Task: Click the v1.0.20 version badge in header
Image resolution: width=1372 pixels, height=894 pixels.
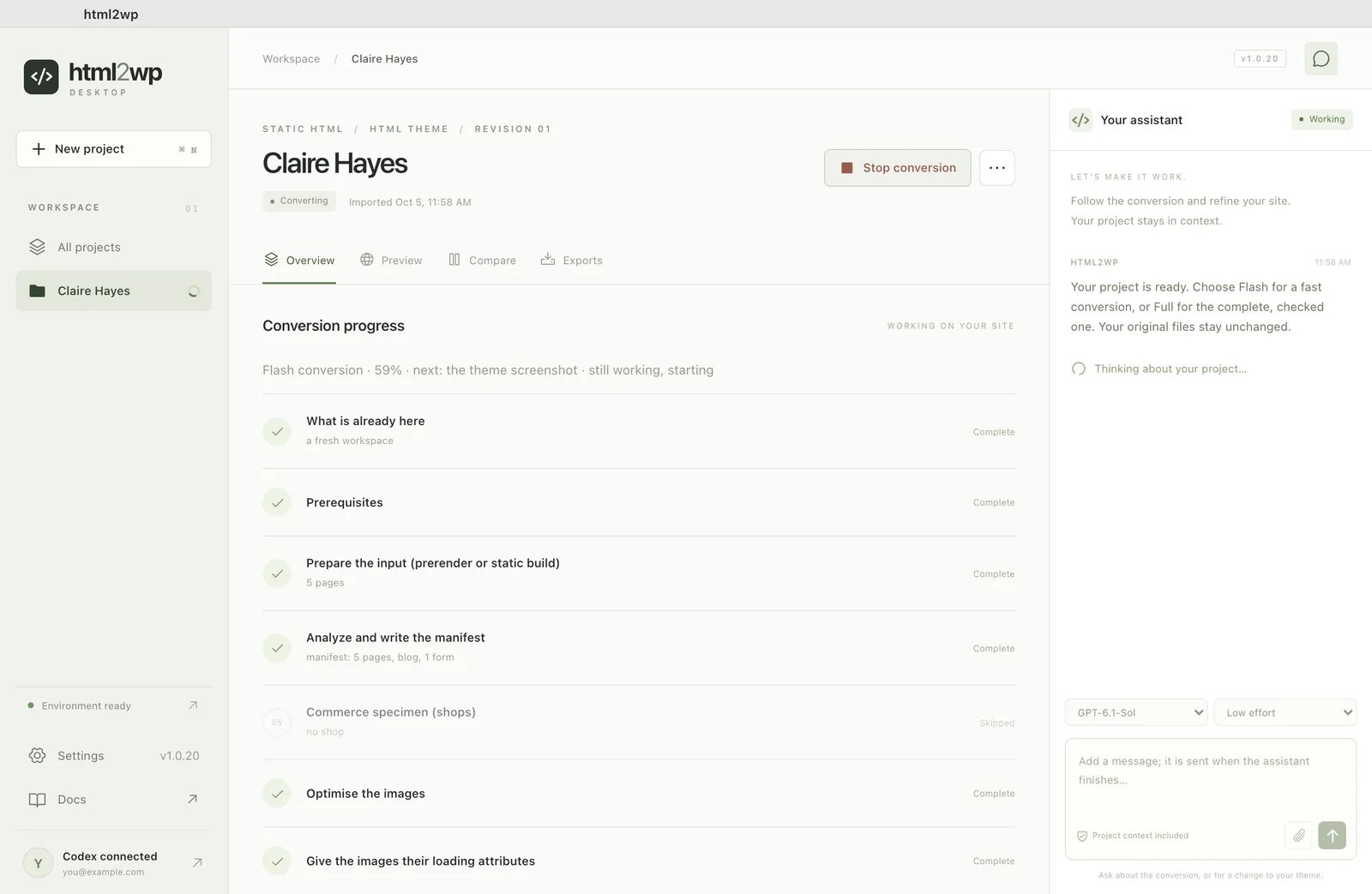Action: pyautogui.click(x=1260, y=58)
